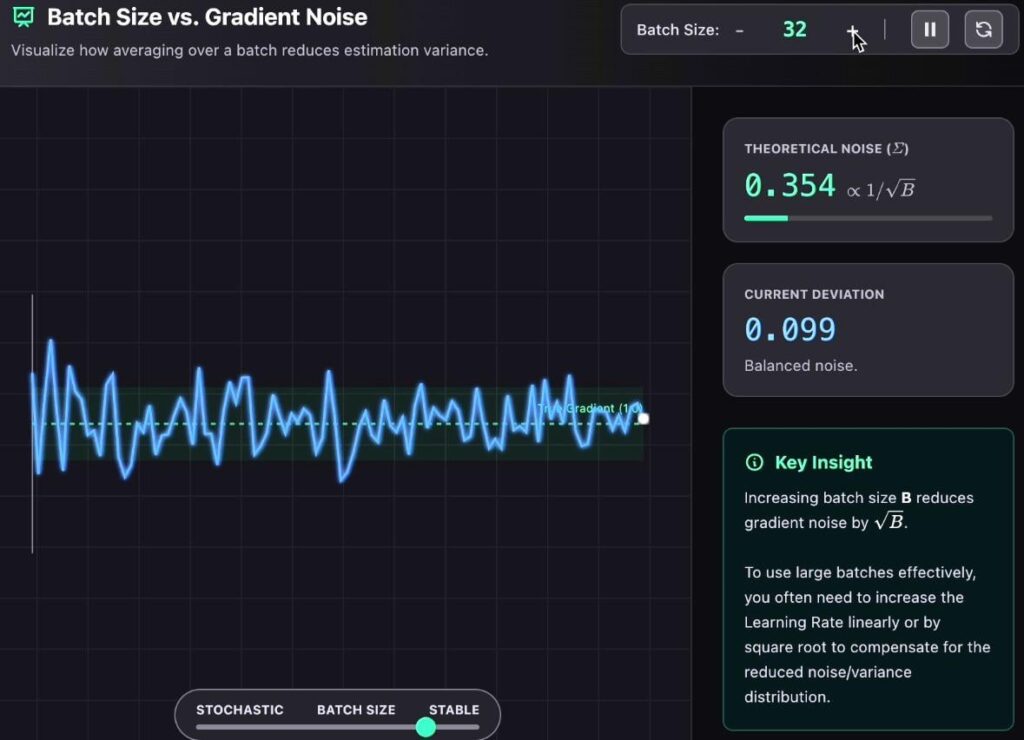Viewport: 1024px width, 740px height.
Task: Select the STOCHASTIC label
Action: point(240,710)
